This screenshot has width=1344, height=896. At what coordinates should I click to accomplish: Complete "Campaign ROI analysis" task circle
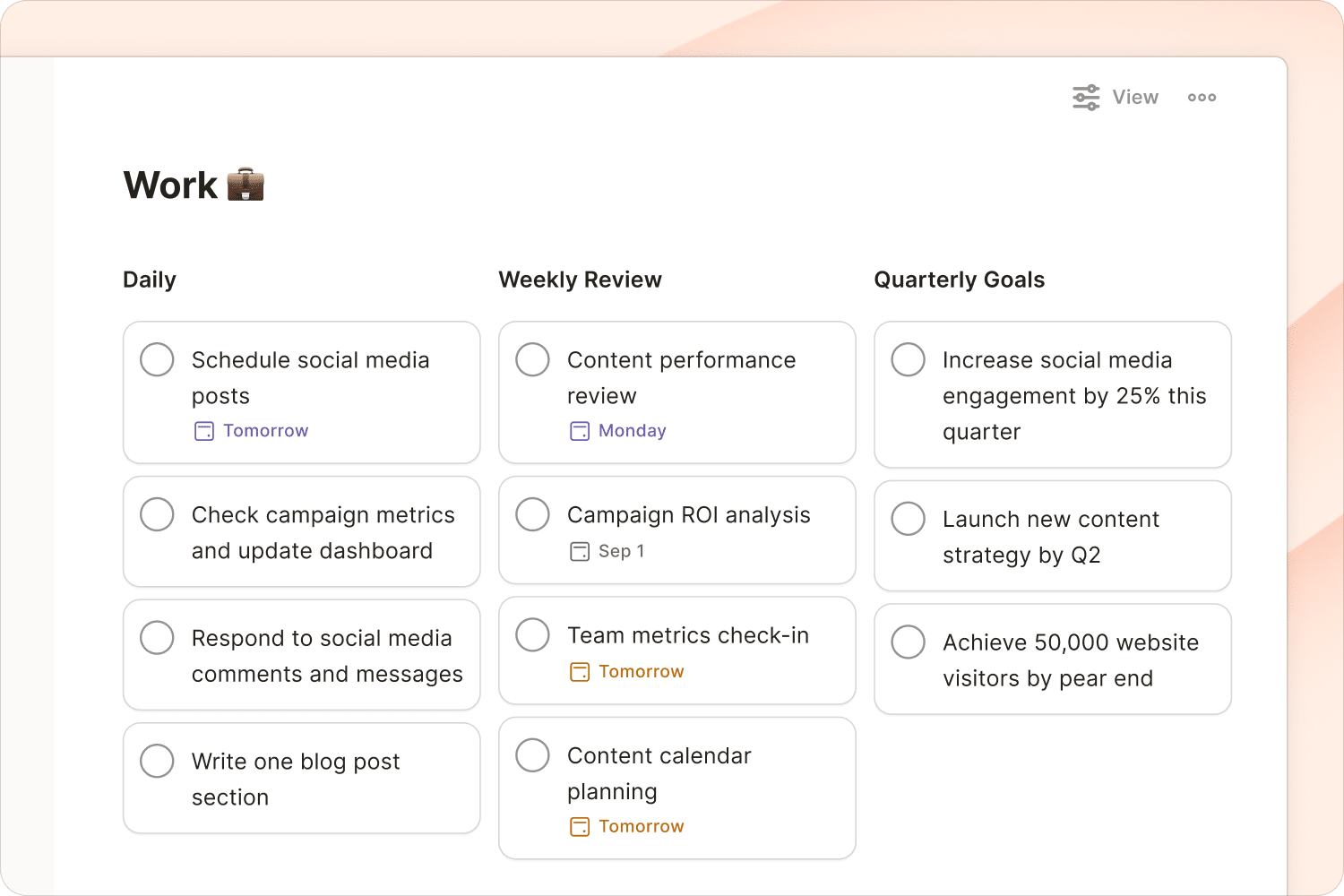coord(532,514)
